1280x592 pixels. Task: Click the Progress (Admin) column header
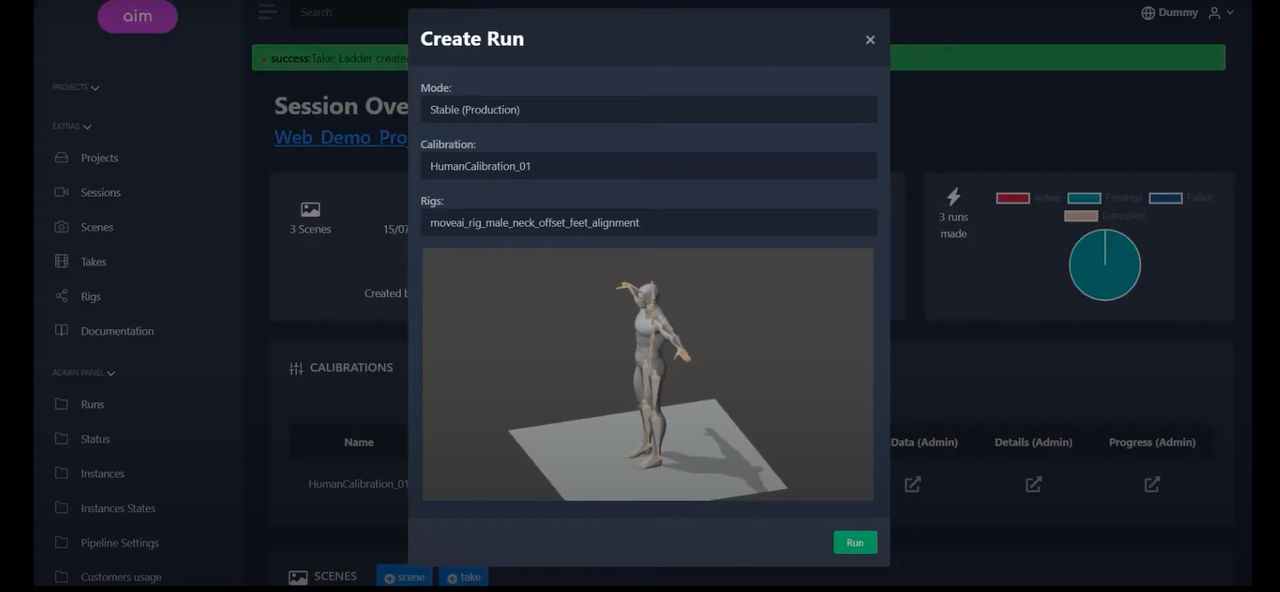[1152, 442]
